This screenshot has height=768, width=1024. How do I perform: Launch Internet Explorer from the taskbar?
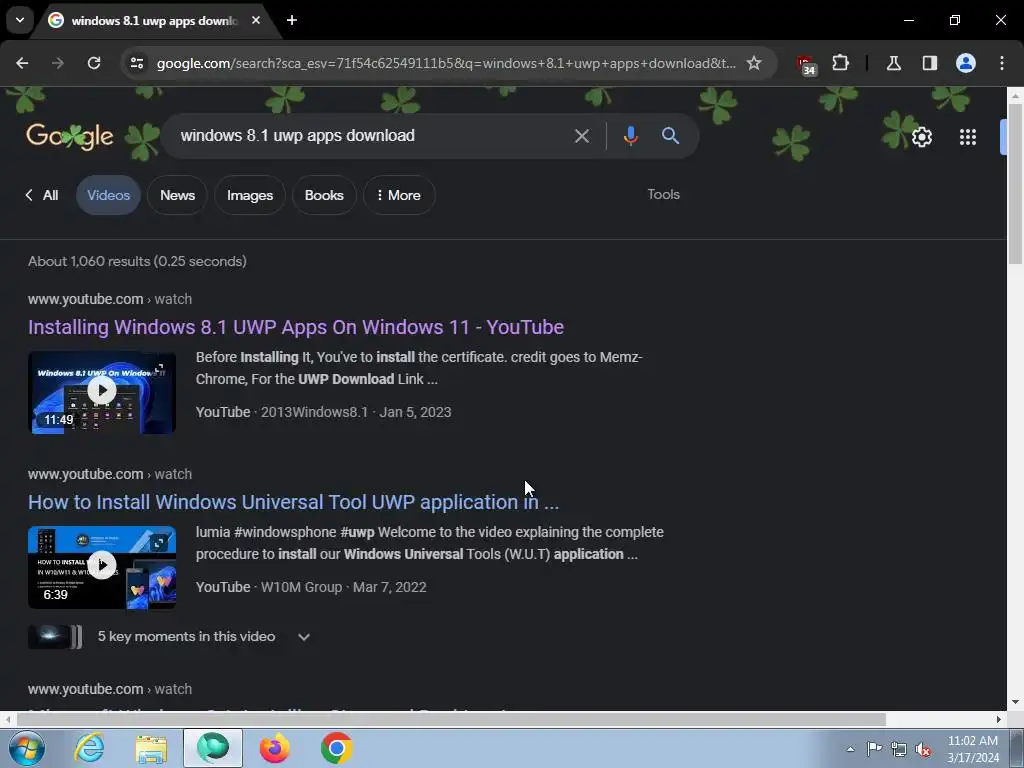[89, 748]
